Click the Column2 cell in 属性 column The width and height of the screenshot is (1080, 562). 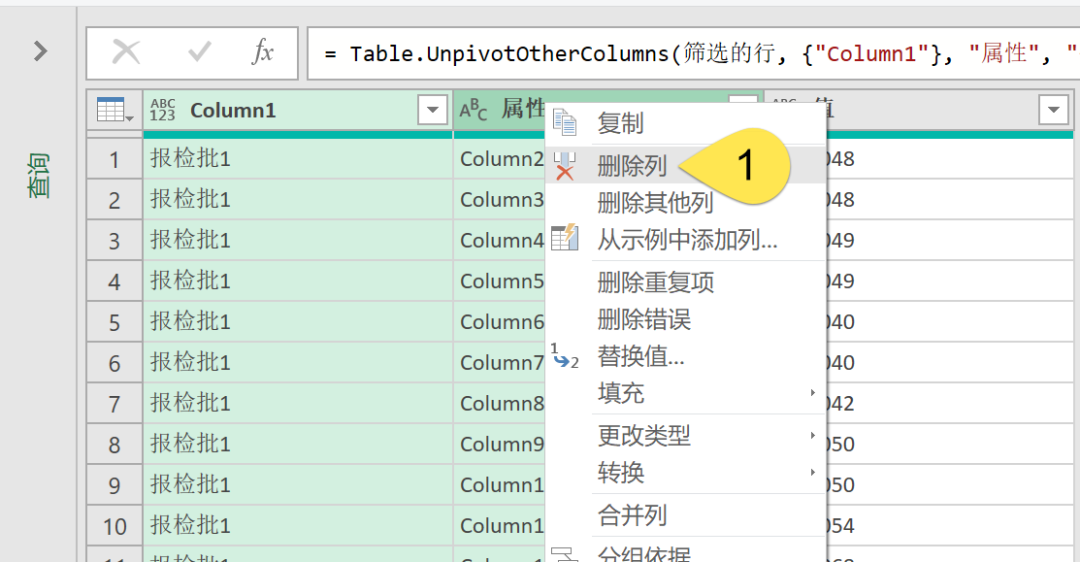pos(500,159)
